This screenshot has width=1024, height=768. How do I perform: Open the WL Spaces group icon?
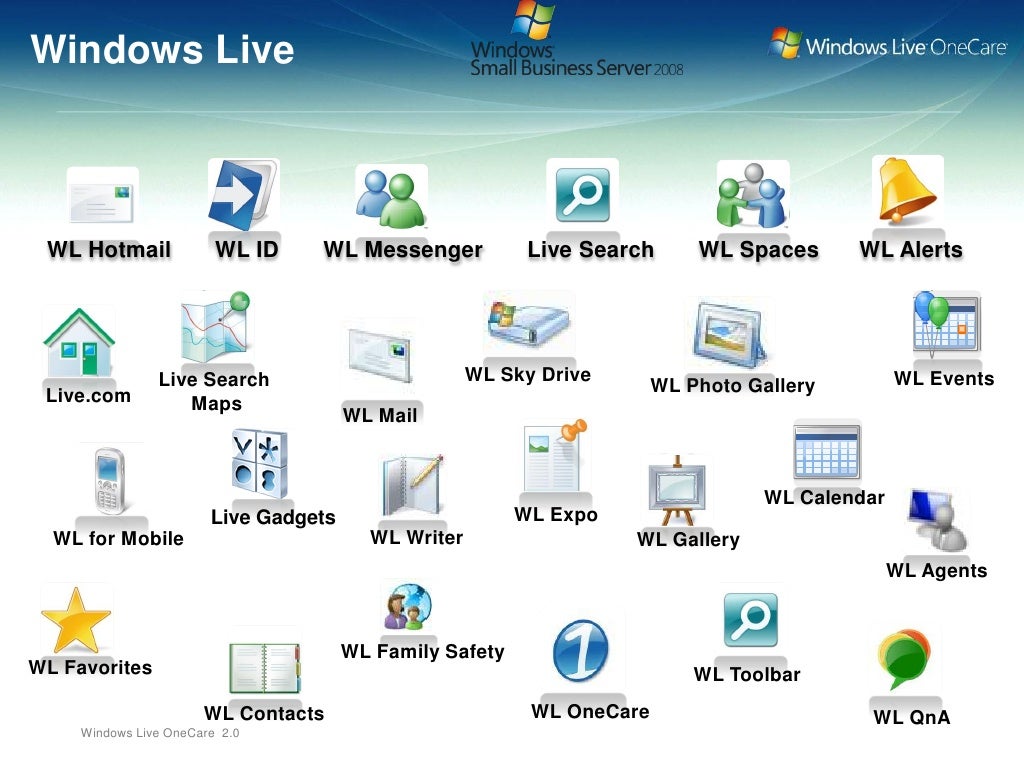pyautogui.click(x=752, y=195)
